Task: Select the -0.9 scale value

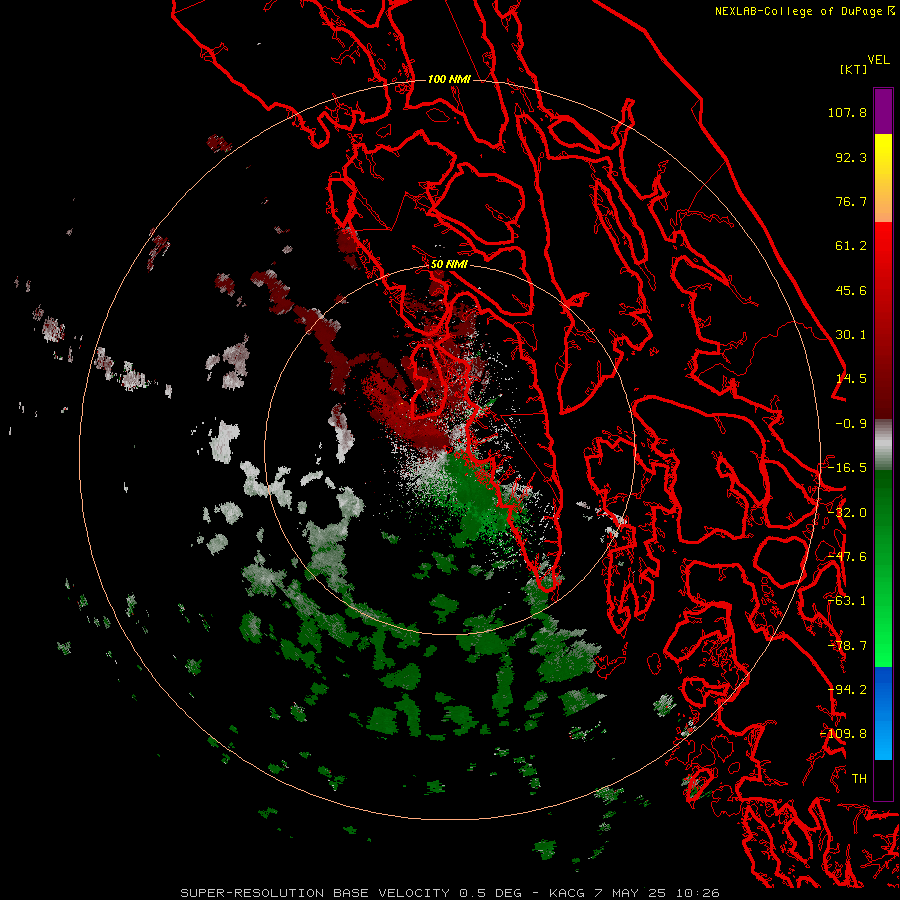Action: tap(851, 424)
